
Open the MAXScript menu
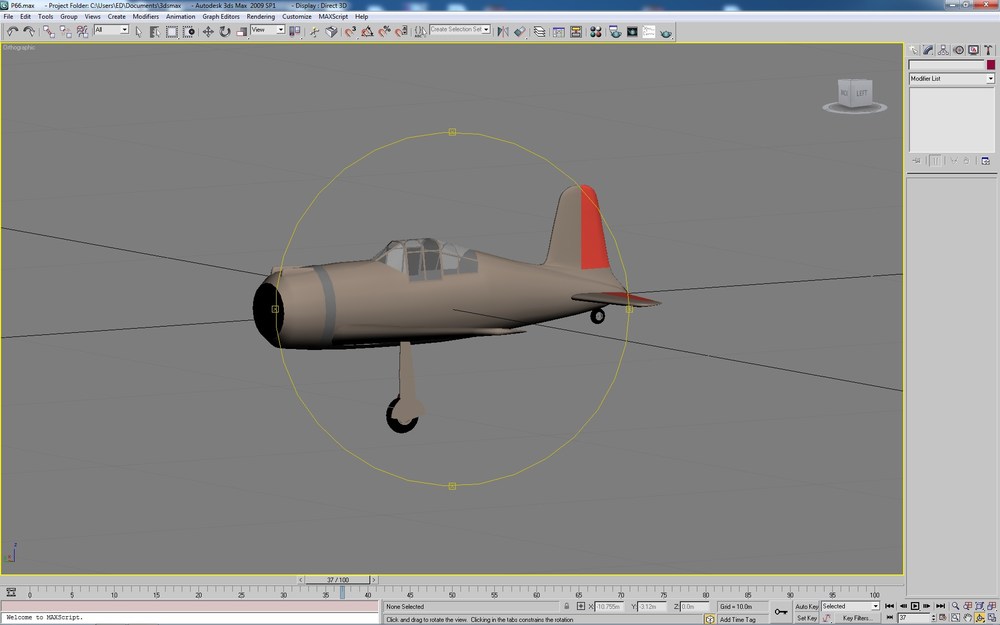click(x=334, y=17)
